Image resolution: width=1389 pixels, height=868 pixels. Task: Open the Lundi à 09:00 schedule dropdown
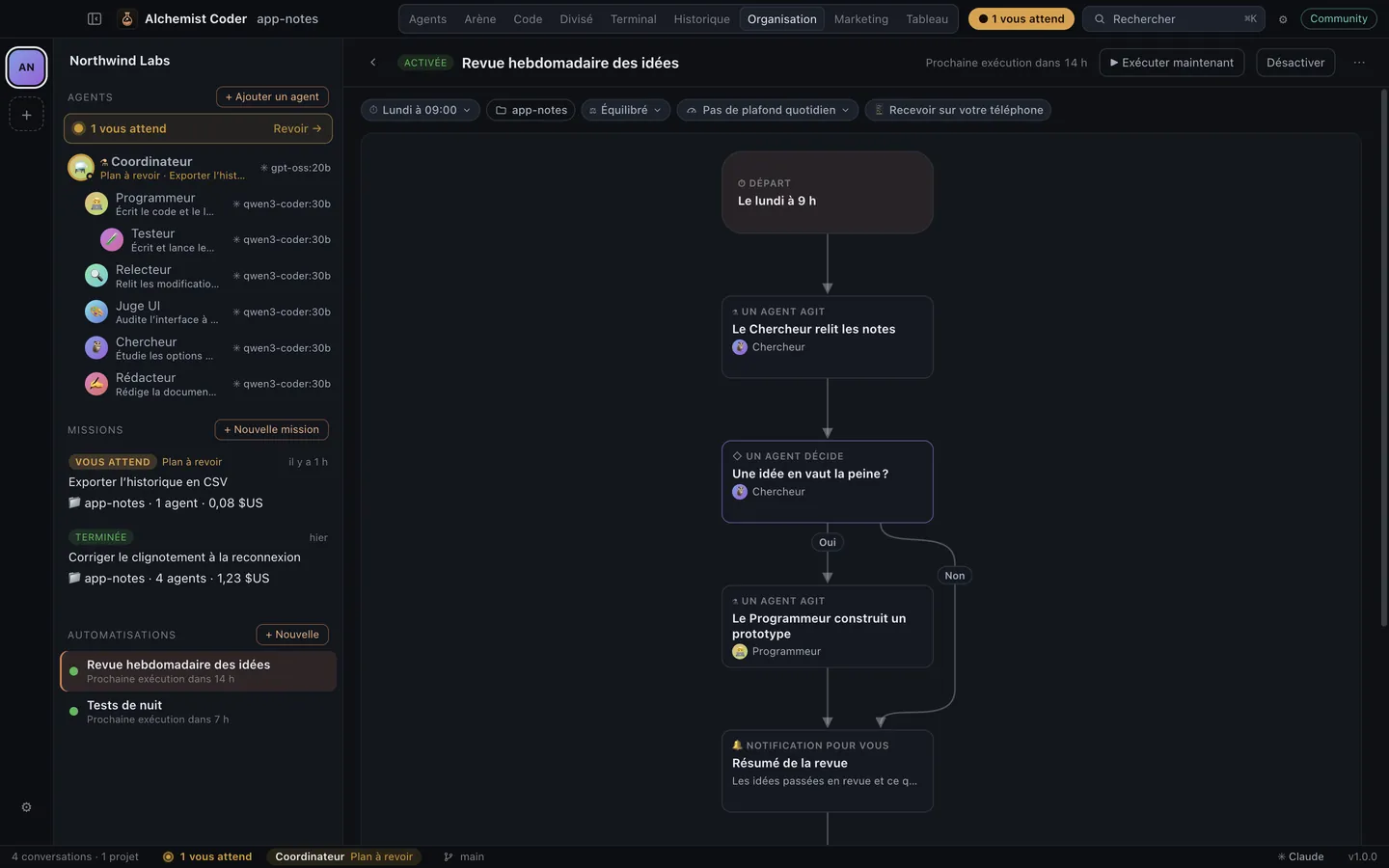point(421,110)
